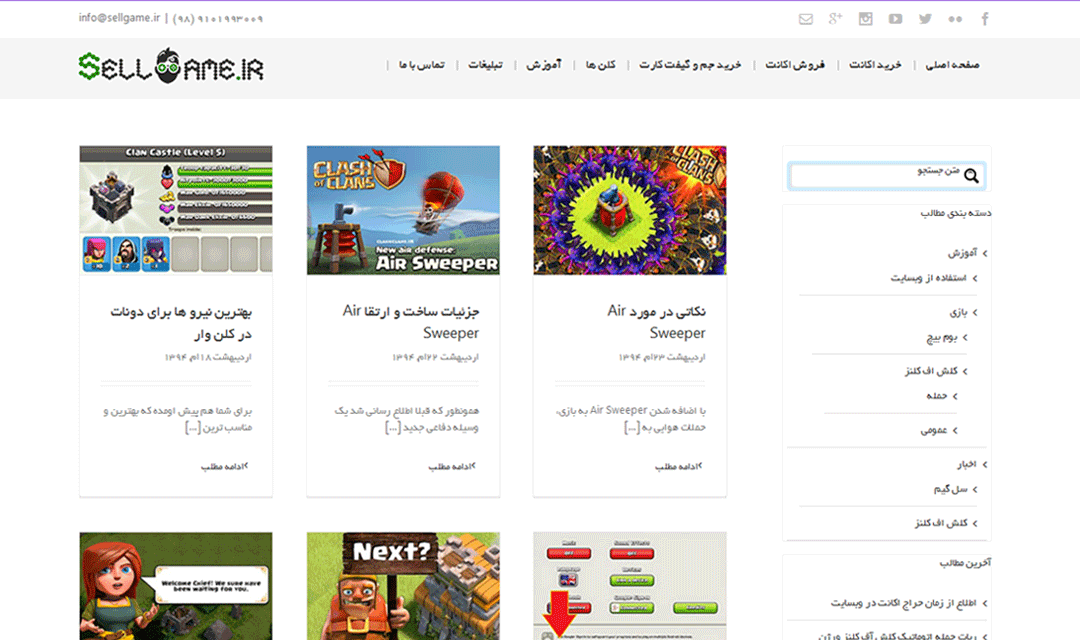Open the آموزش category in the sidebar

[x=962, y=254]
